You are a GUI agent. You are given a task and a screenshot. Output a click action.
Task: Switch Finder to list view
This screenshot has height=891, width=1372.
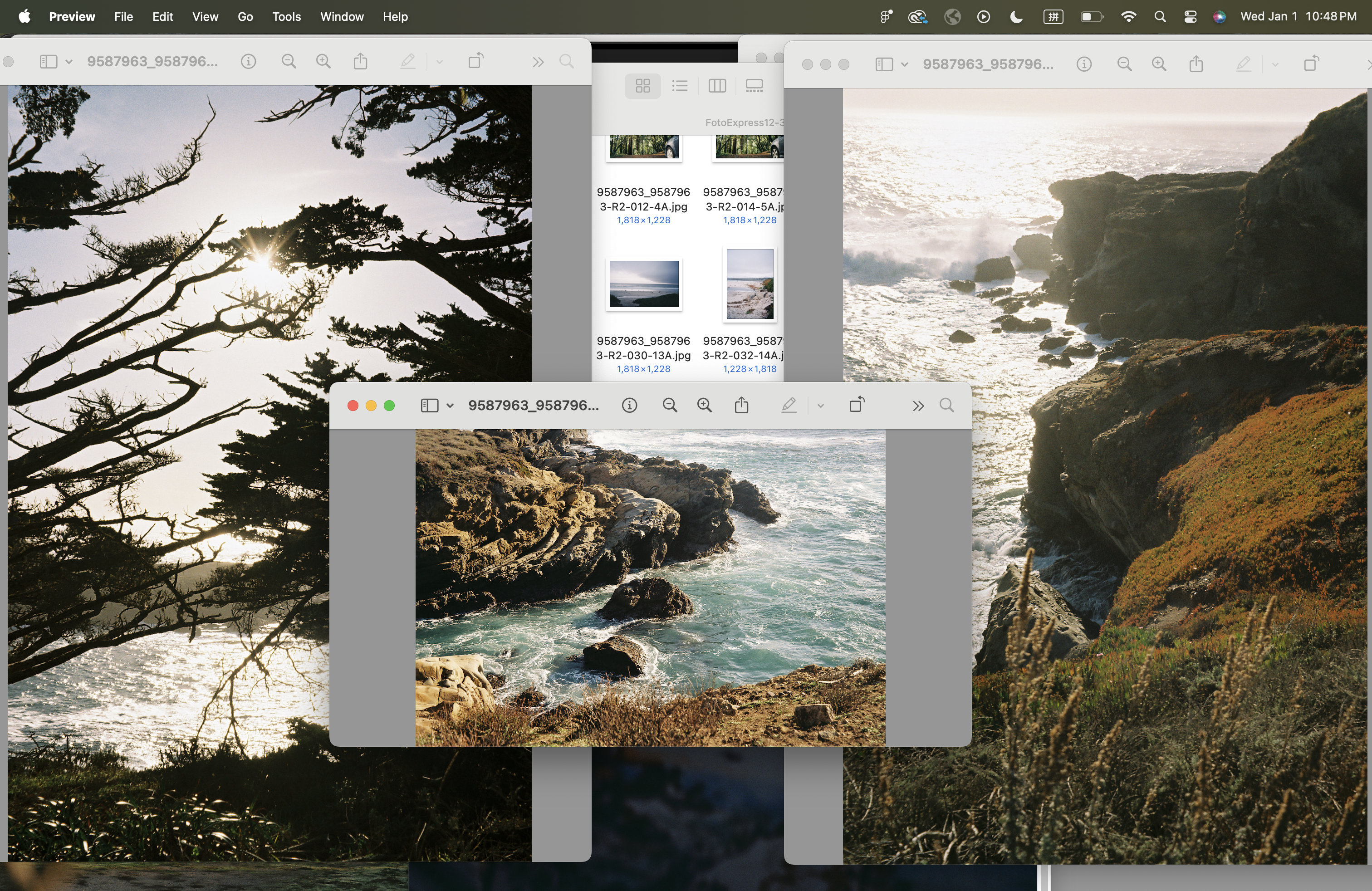(x=680, y=86)
